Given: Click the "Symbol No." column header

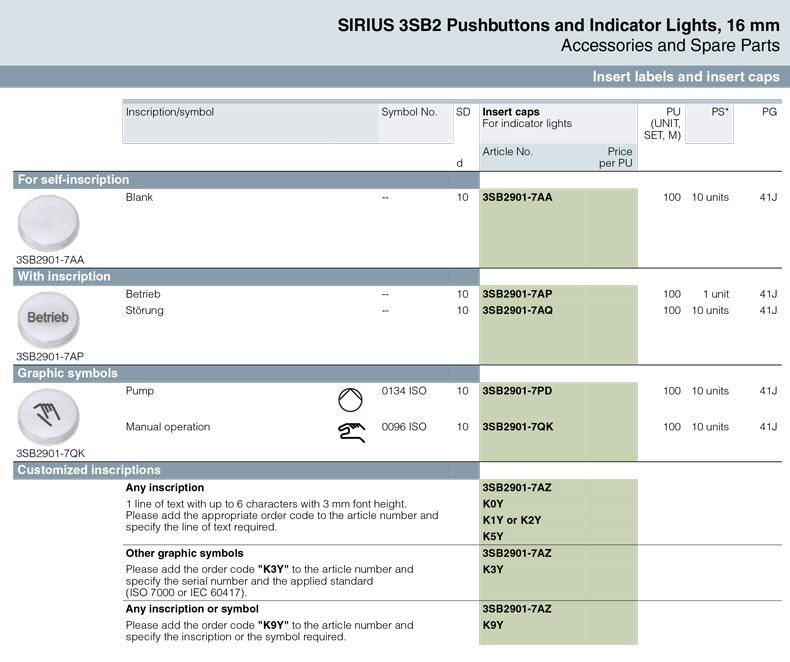Looking at the screenshot, I should (x=409, y=113).
